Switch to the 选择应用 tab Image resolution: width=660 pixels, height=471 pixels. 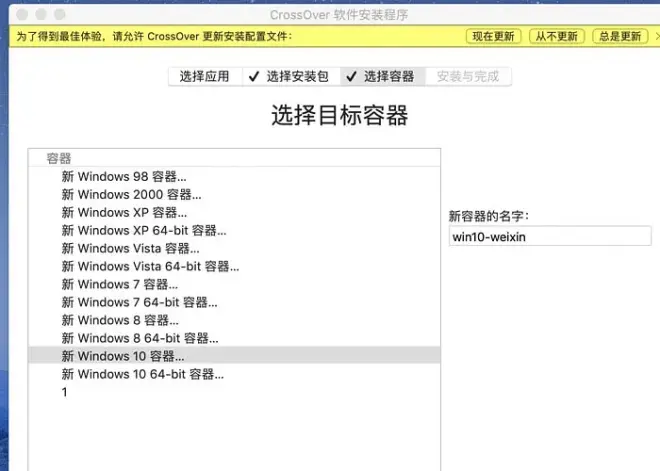pos(205,77)
